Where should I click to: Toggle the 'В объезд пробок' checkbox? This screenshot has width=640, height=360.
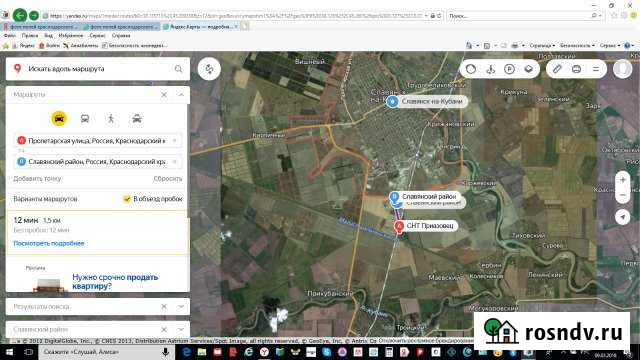point(127,199)
